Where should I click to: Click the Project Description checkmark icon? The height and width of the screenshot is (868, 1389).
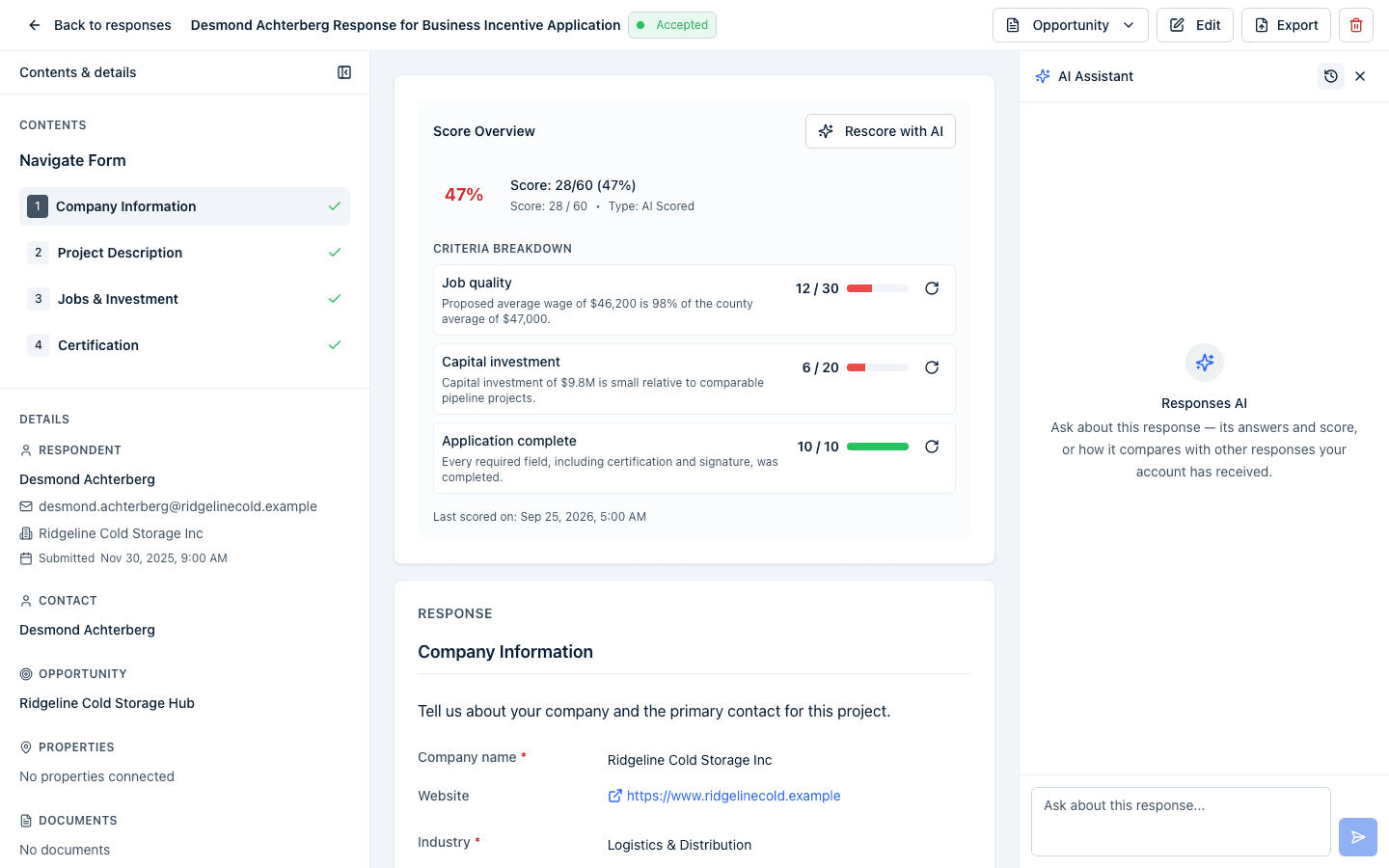pos(335,253)
